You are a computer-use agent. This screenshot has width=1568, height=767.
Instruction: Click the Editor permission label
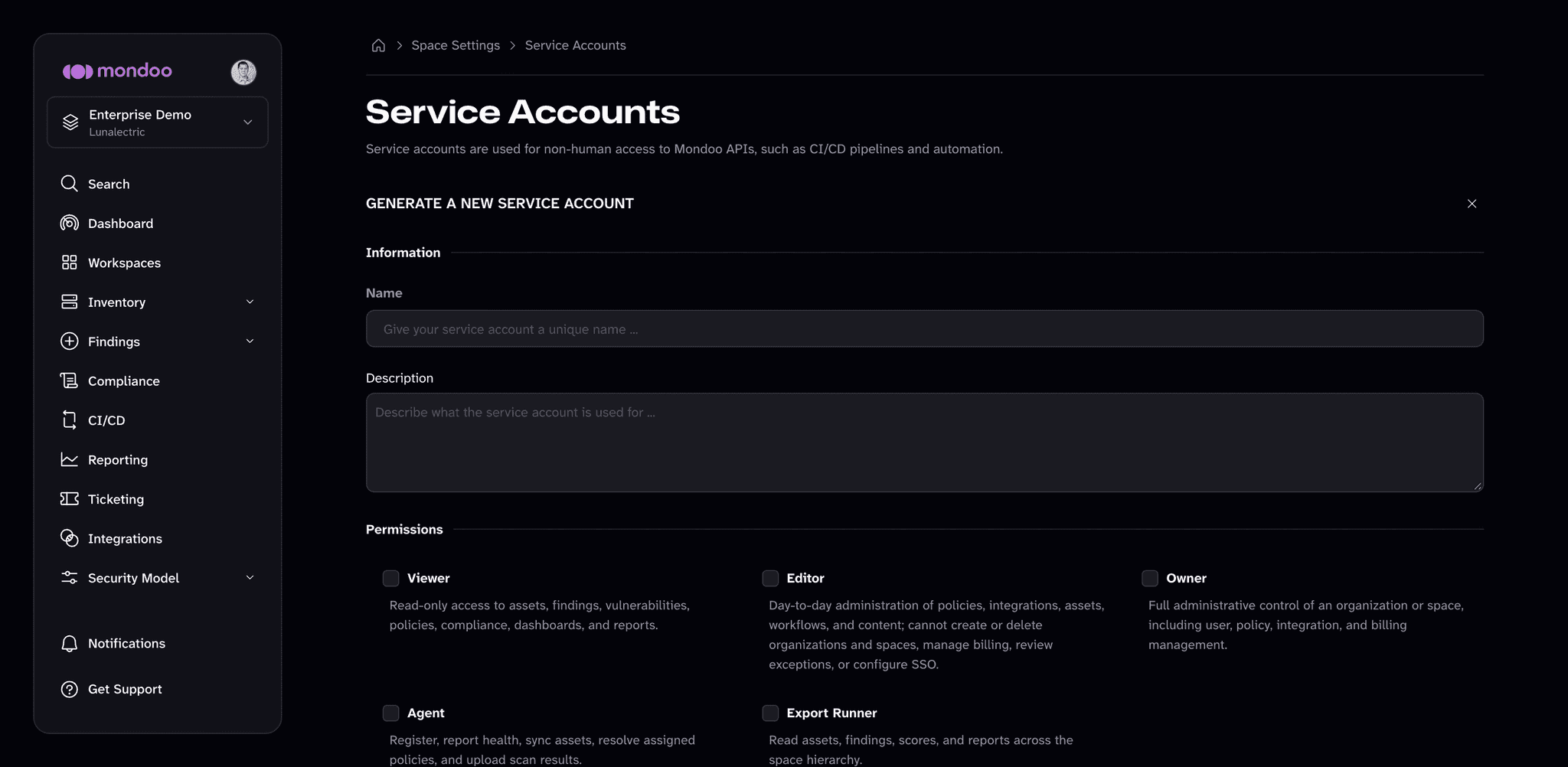805,578
